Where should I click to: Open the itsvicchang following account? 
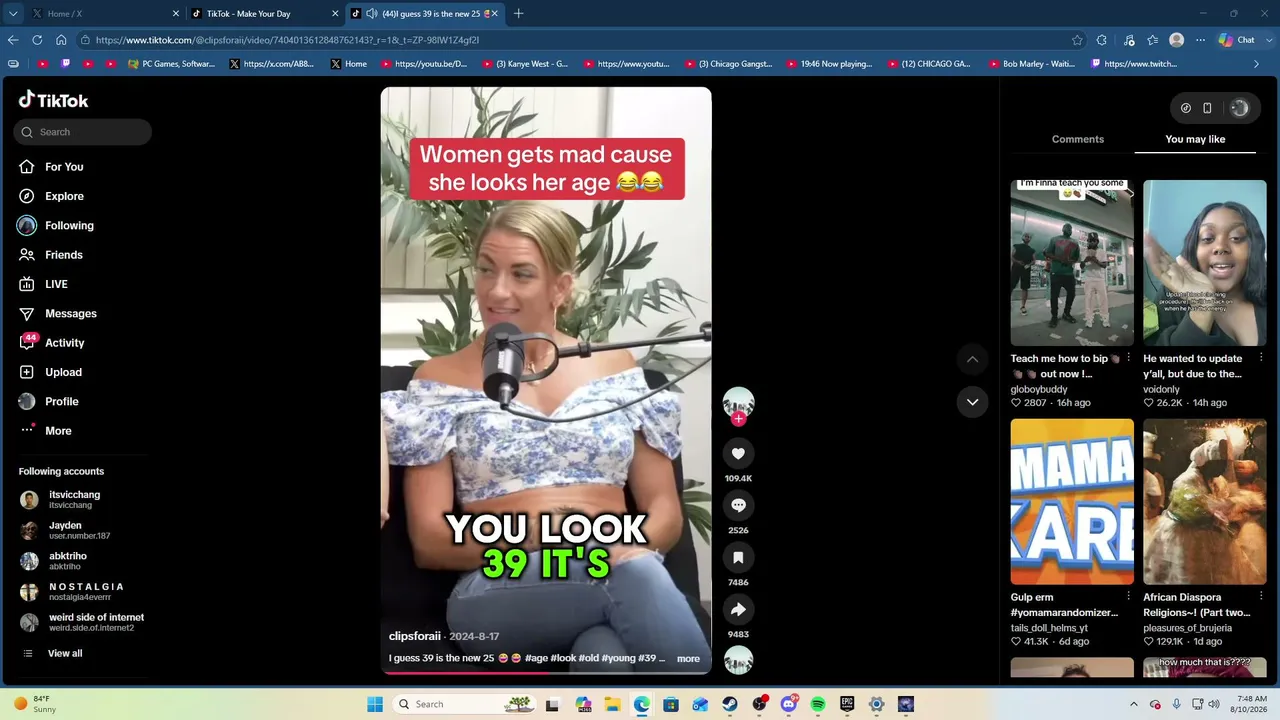pos(62,499)
